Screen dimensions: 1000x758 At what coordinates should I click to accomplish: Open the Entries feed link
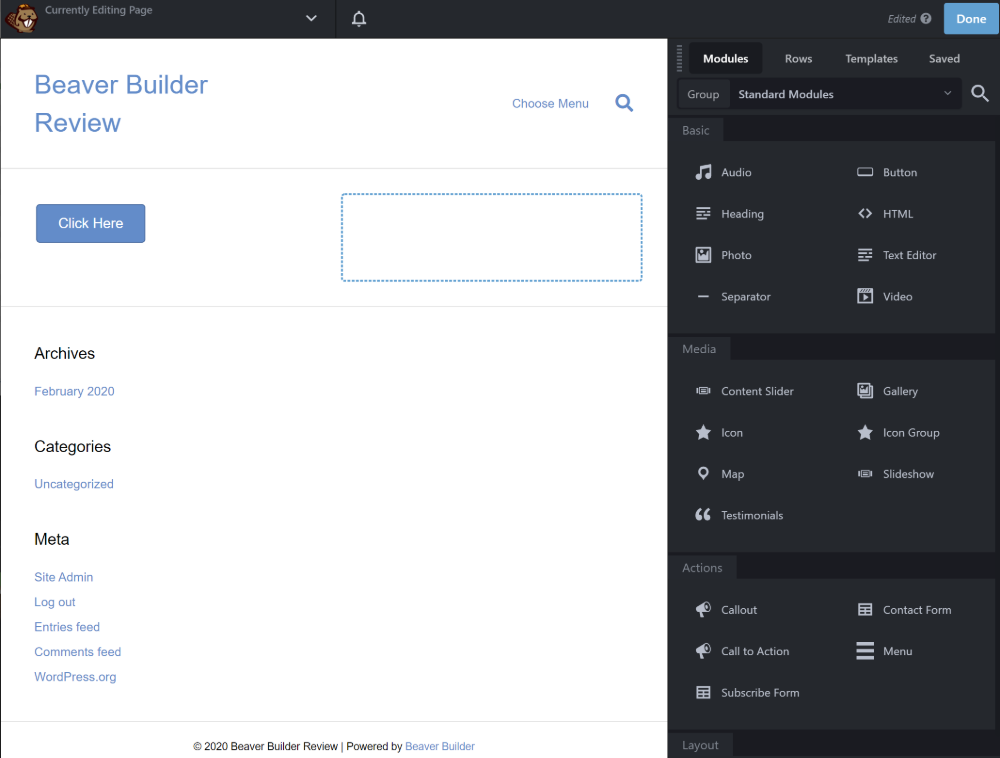(x=67, y=627)
